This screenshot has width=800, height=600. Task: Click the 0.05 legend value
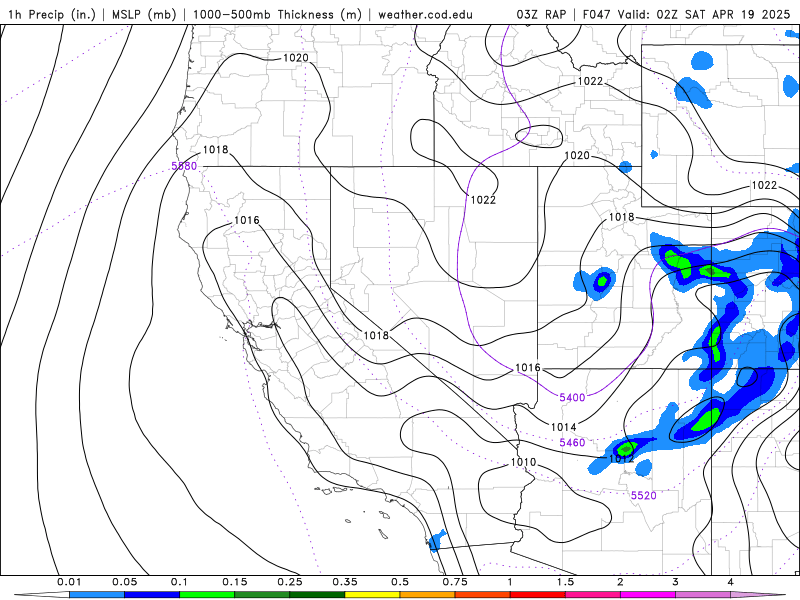tap(124, 582)
